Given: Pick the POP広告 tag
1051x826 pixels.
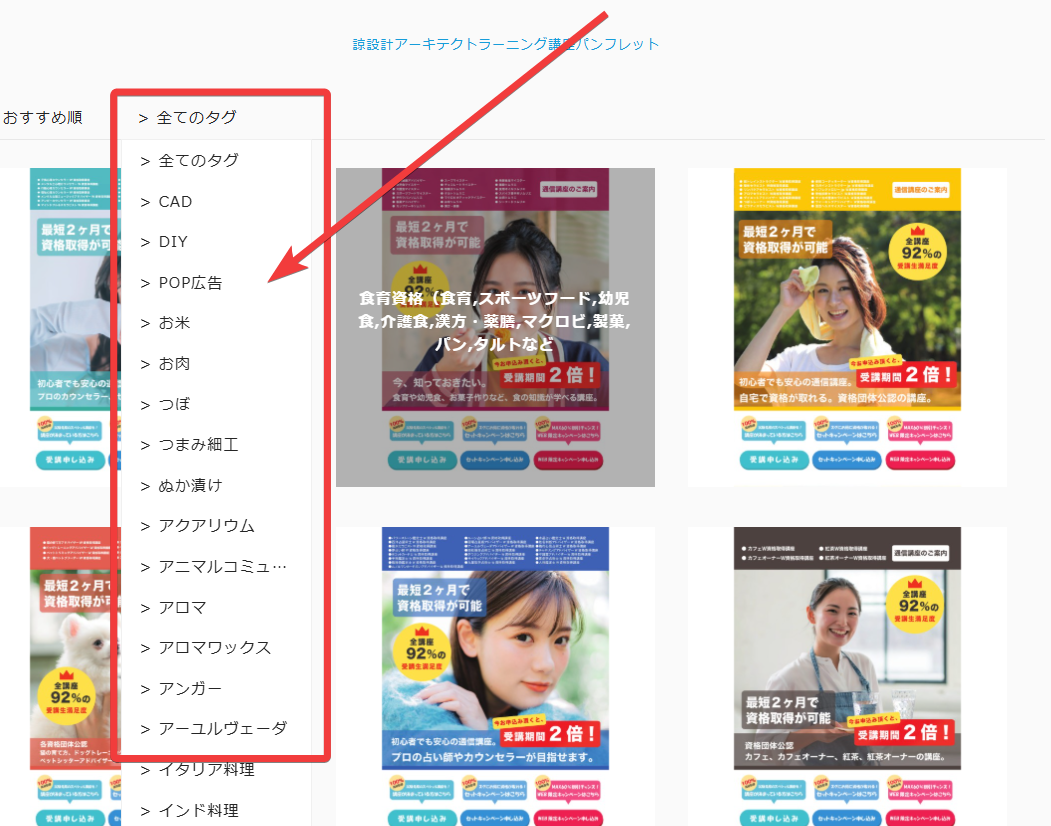Looking at the screenshot, I should [181, 283].
